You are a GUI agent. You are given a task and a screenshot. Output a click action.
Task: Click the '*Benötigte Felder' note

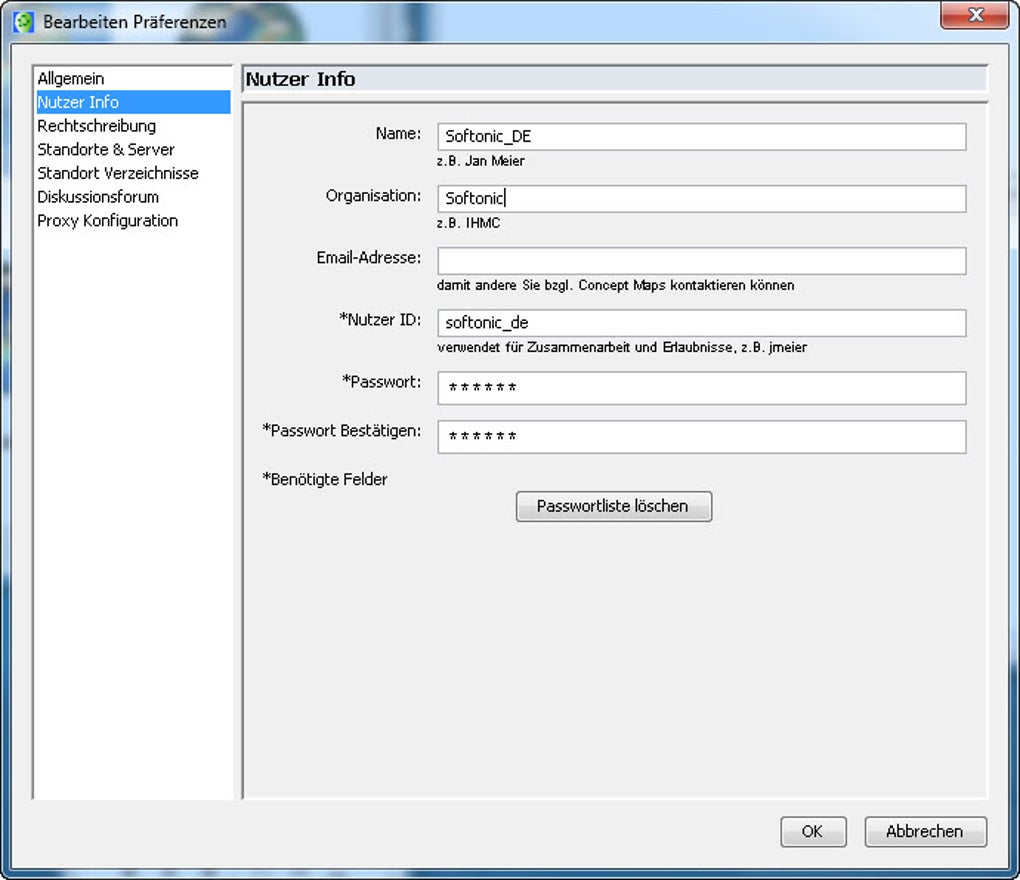[x=325, y=479]
